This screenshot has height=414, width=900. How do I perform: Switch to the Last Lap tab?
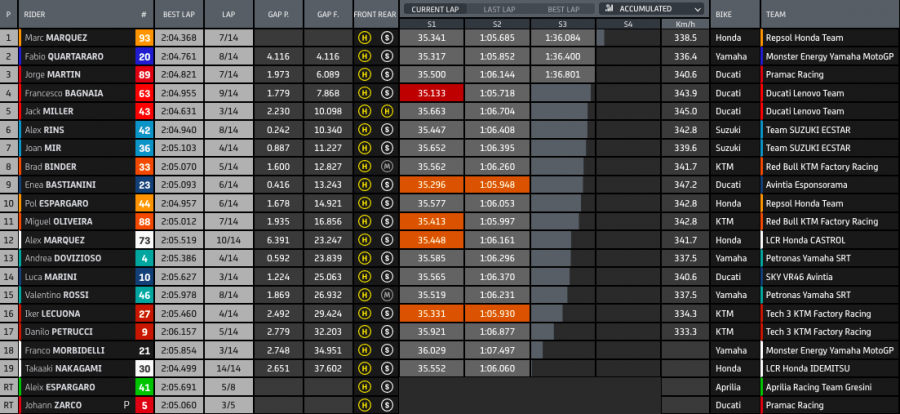(x=496, y=8)
